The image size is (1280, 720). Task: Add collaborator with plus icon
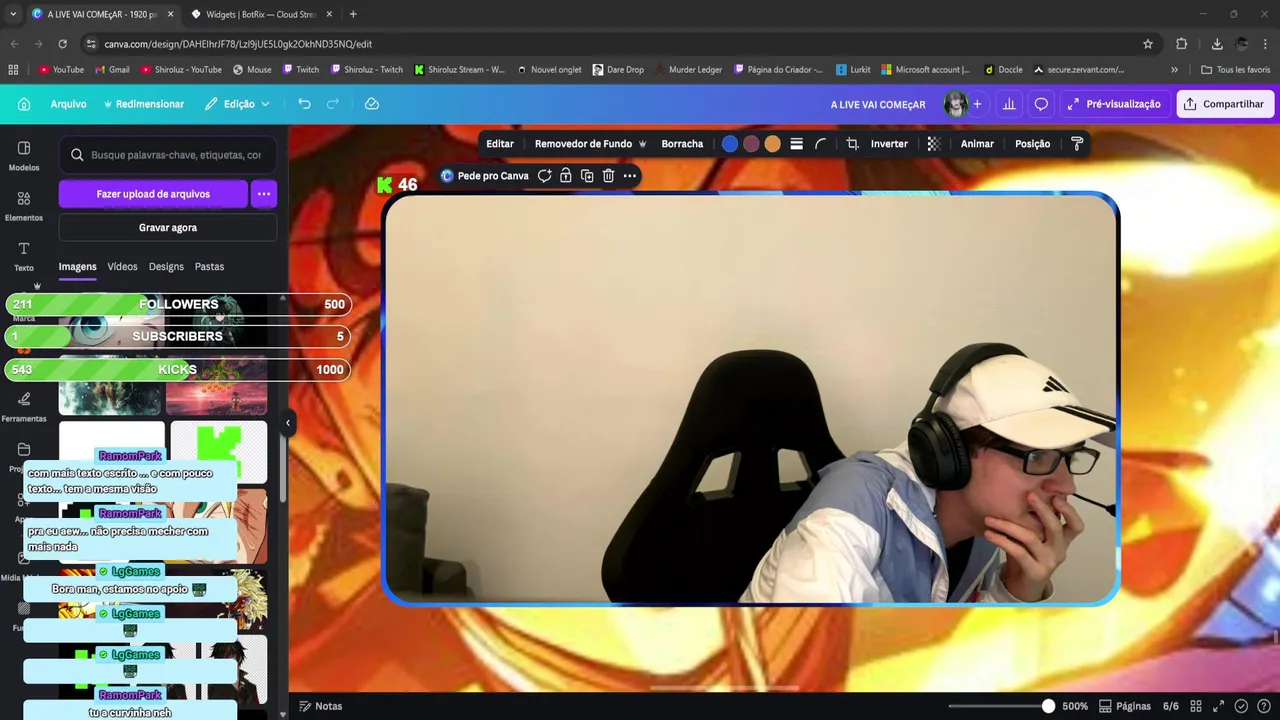pyautogui.click(x=977, y=104)
